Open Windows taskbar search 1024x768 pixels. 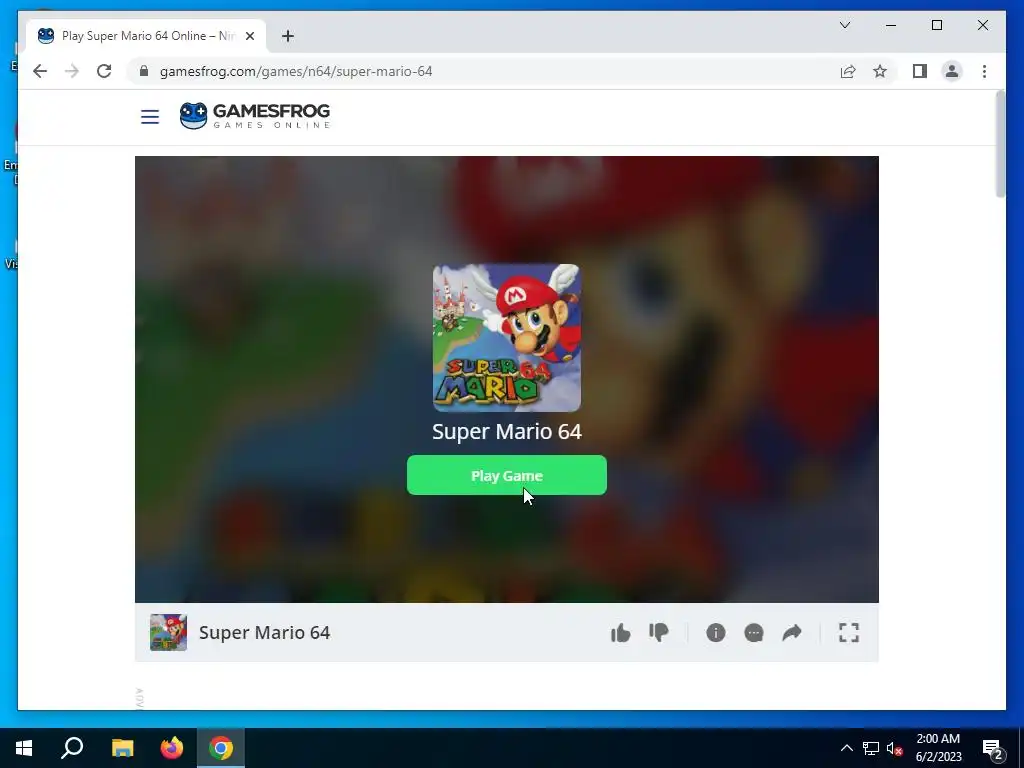[72, 748]
